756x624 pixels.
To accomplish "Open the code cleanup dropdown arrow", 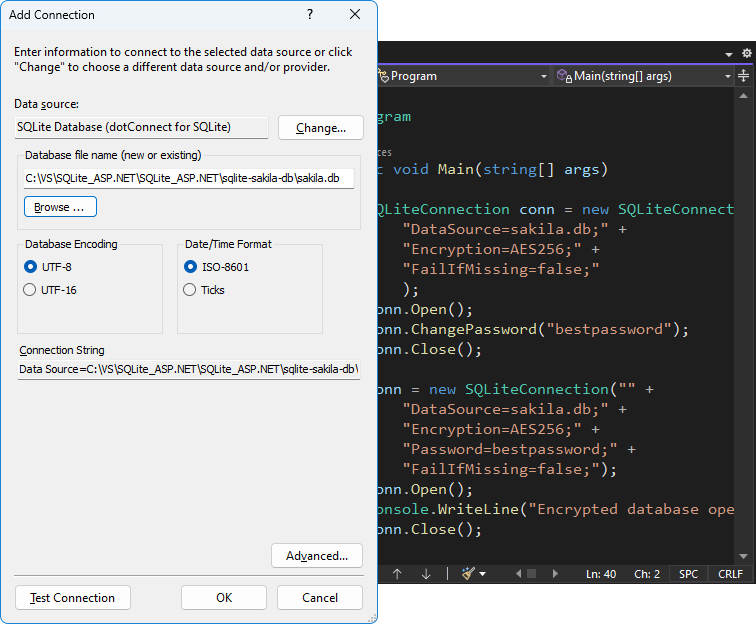I will 483,574.
